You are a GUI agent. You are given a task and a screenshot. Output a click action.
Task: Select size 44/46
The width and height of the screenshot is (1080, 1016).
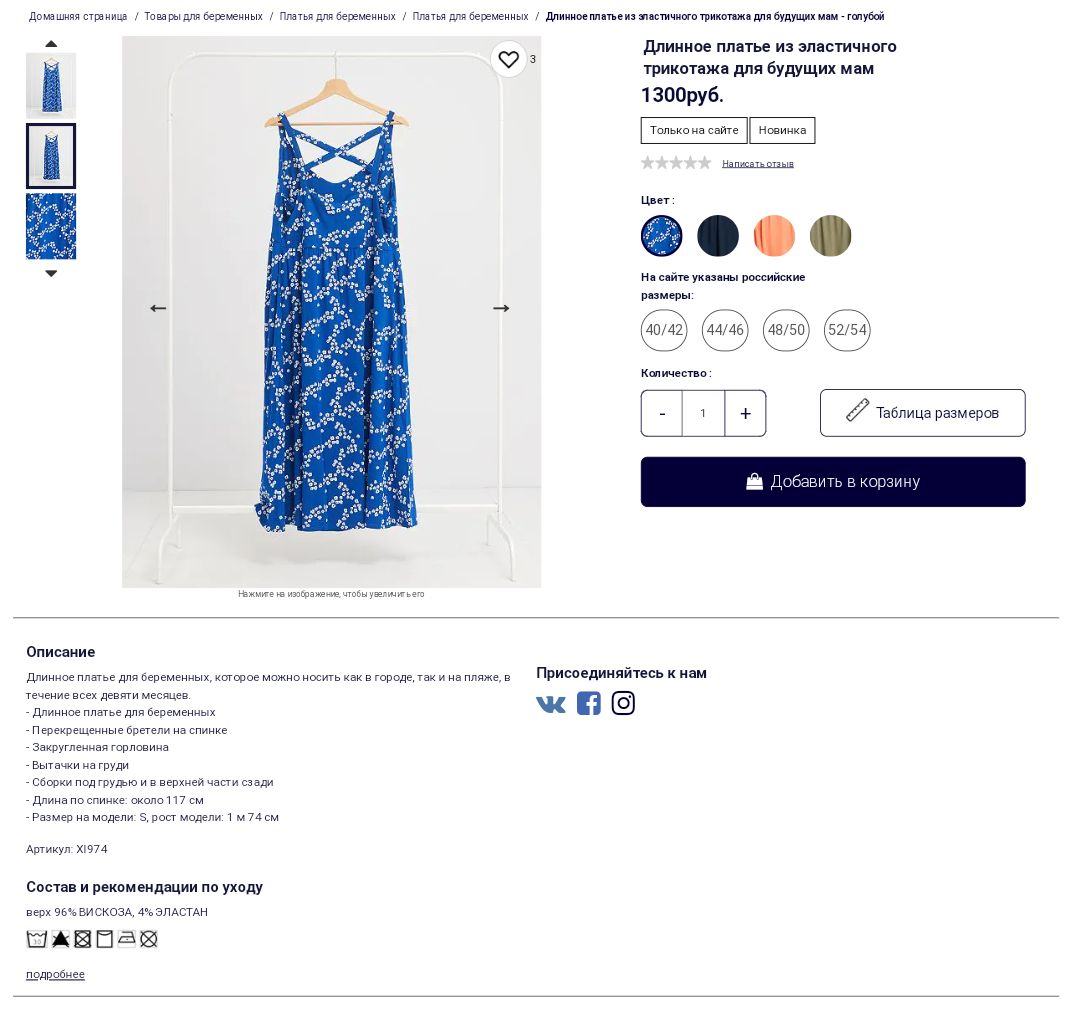[725, 331]
